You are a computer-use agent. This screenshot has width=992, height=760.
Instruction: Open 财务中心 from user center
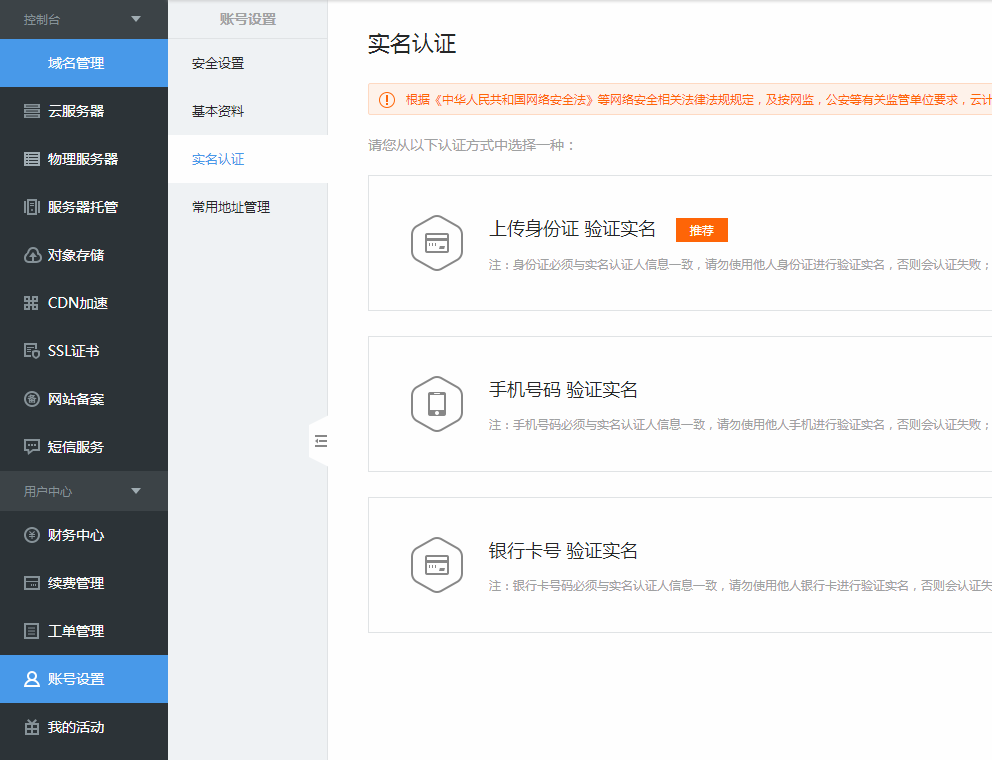coord(84,535)
